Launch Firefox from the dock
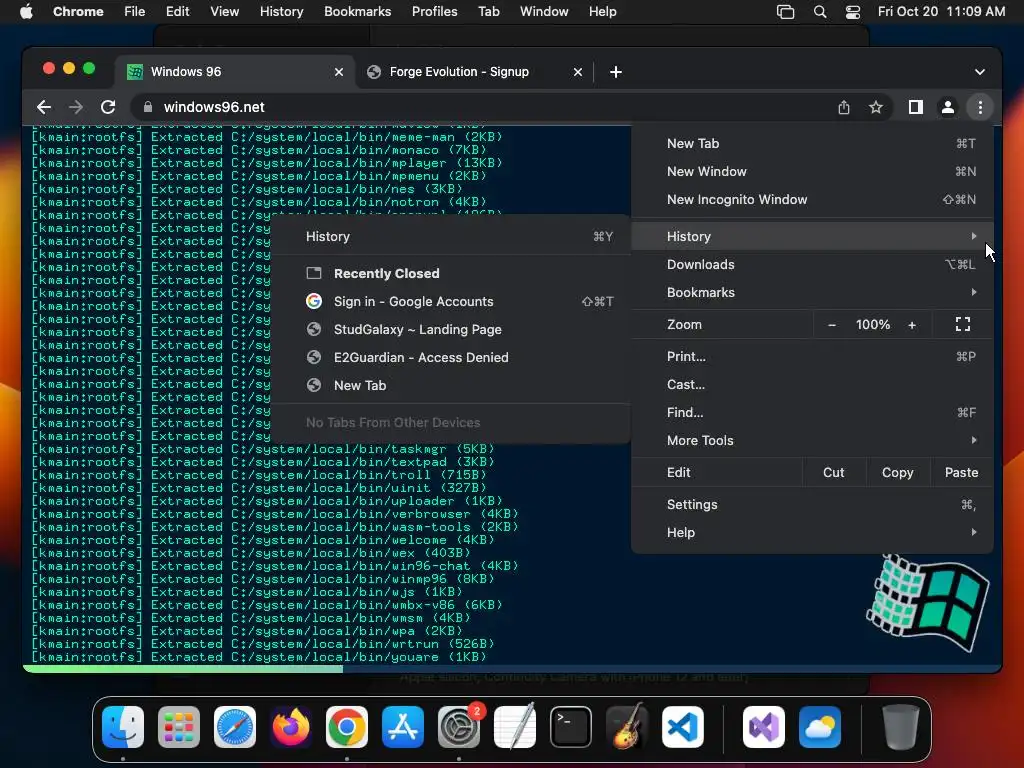 (291, 727)
